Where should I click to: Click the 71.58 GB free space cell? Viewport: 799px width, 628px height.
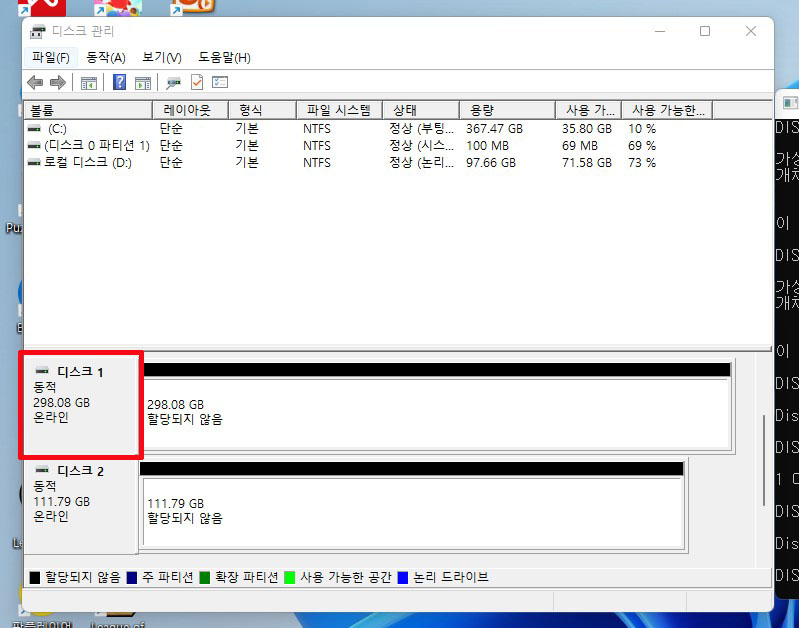pos(587,163)
